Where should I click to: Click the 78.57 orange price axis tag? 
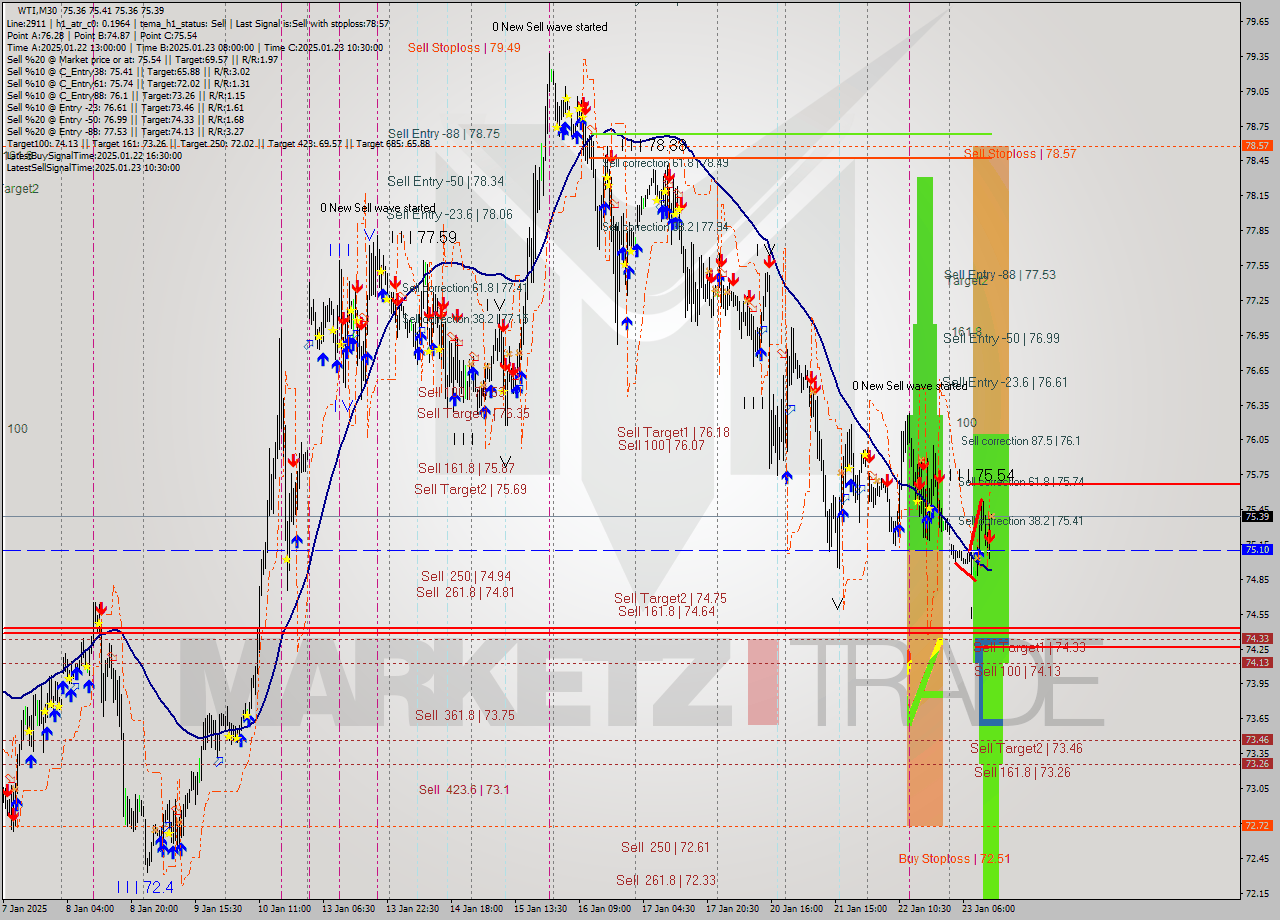pyautogui.click(x=1257, y=146)
